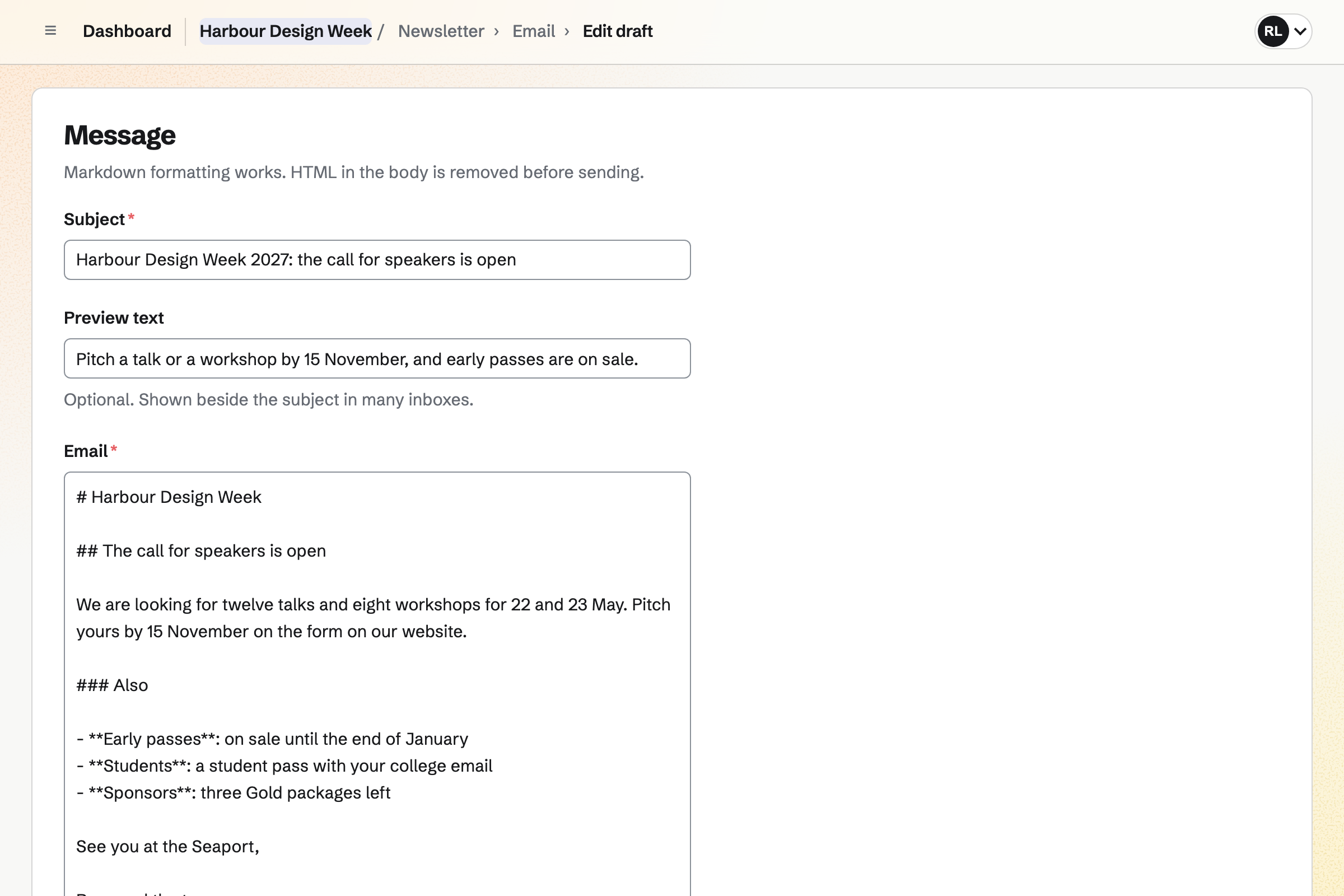1344x896 pixels.
Task: Click the '# Harbour Design Week' line
Action: pyautogui.click(x=169, y=497)
